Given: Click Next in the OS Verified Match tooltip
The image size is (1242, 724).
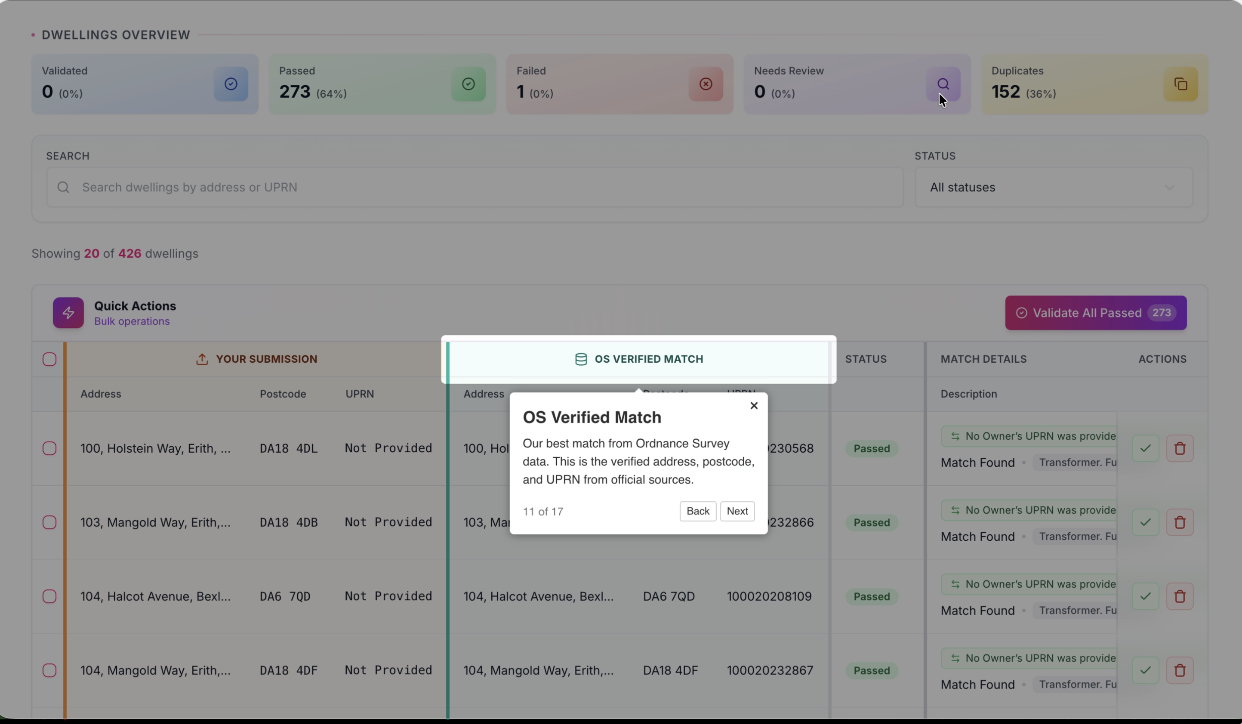Looking at the screenshot, I should [x=737, y=511].
